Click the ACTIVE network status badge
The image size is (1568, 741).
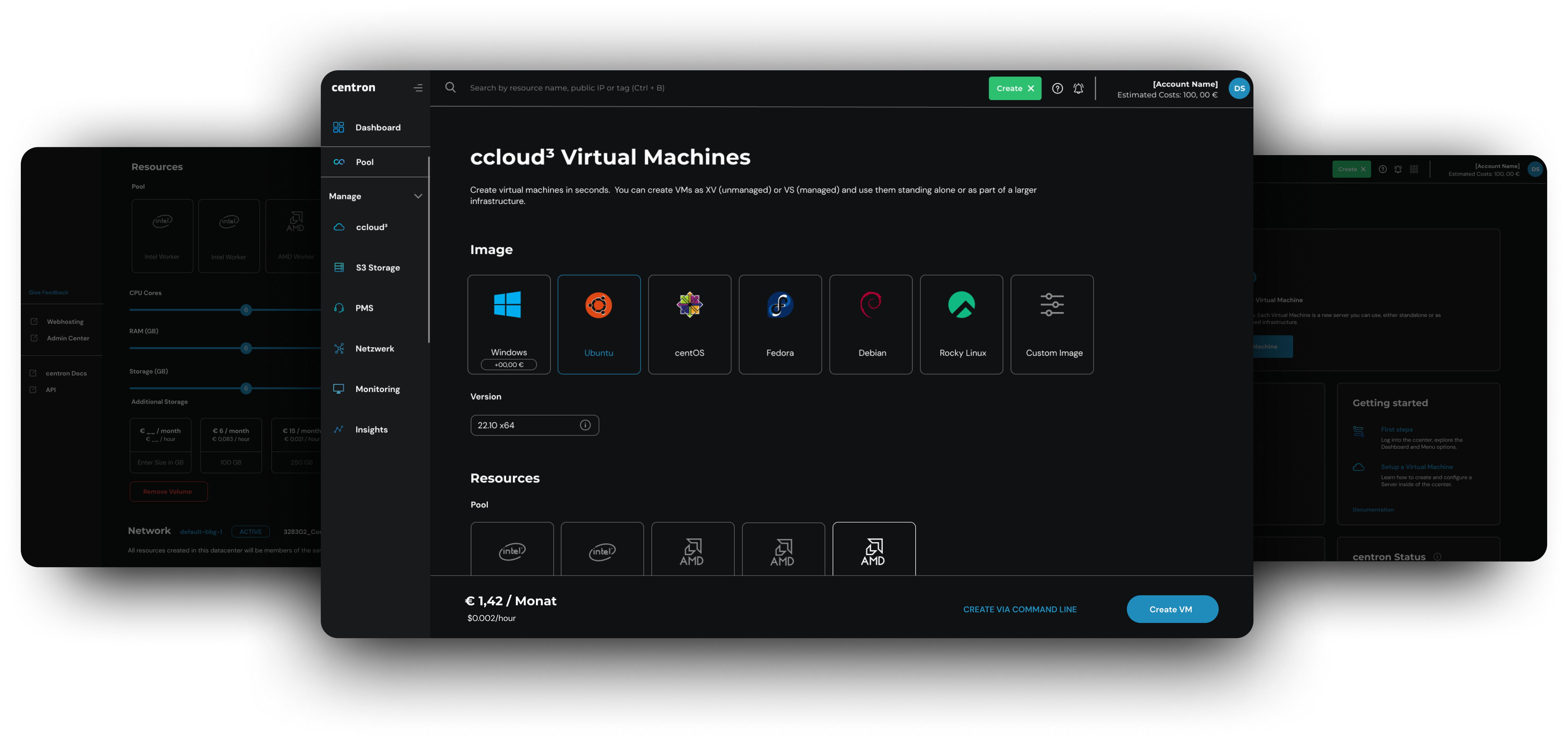(250, 532)
